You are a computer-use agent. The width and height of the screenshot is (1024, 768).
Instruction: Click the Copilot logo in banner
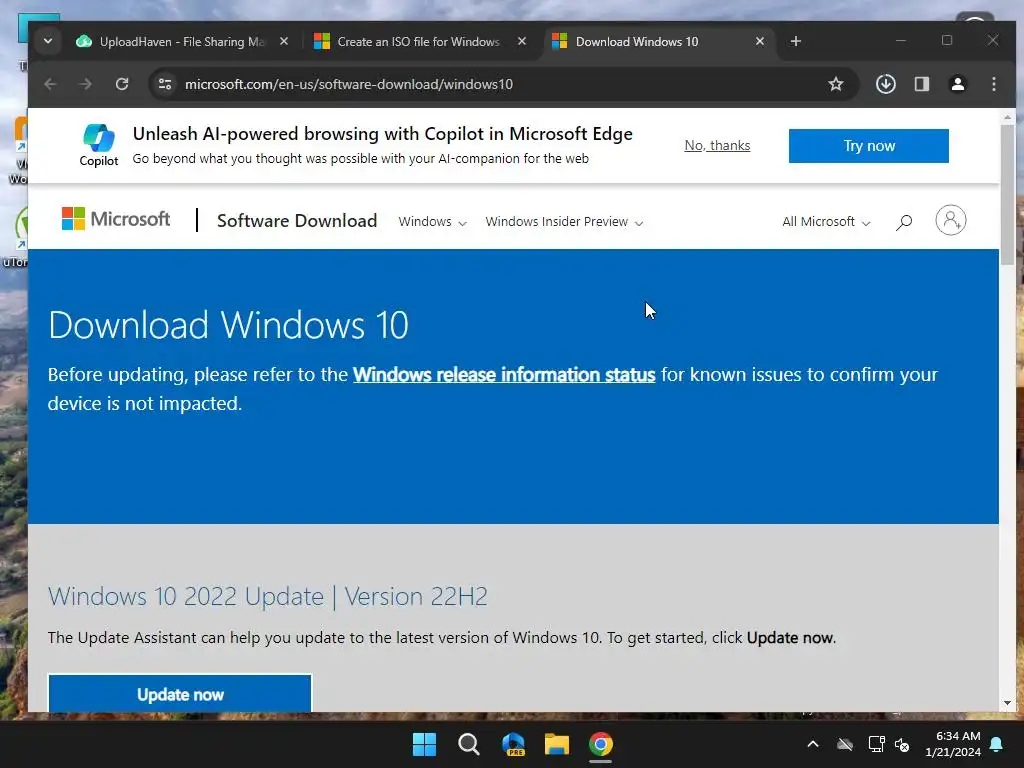click(99, 145)
